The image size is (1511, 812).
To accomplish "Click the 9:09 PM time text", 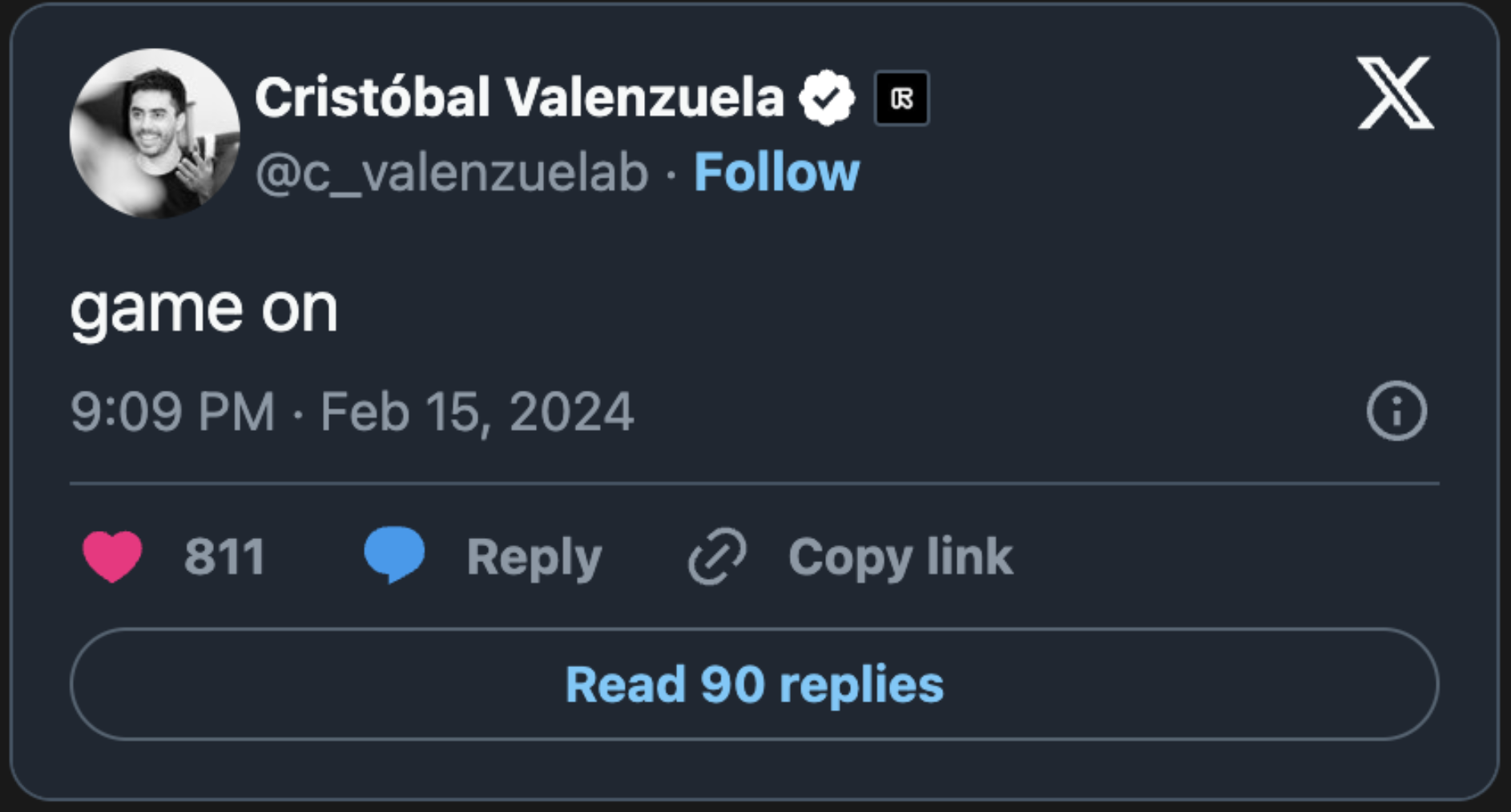I will 172,412.
